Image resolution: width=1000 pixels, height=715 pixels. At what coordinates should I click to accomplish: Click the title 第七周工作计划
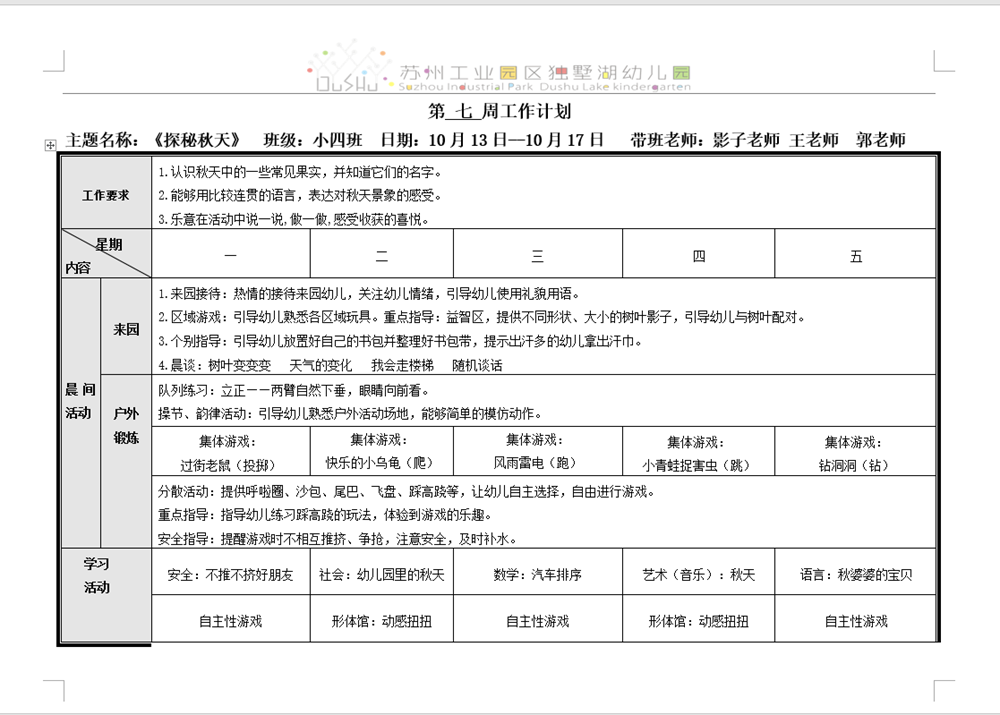tap(499, 111)
